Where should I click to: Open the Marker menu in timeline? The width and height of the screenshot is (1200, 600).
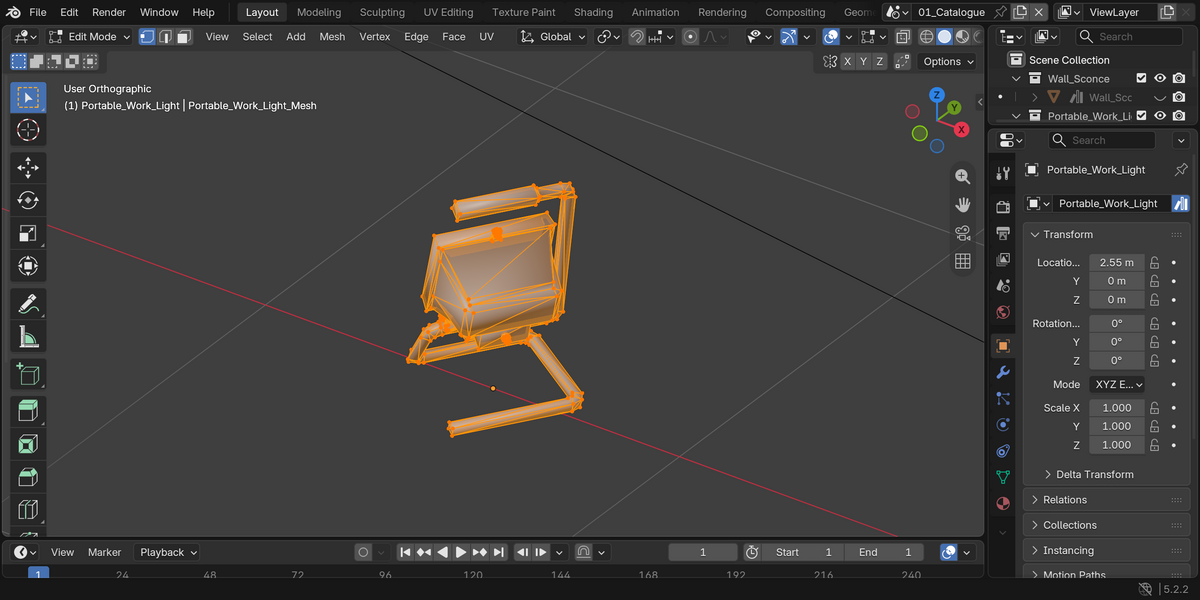(104, 552)
